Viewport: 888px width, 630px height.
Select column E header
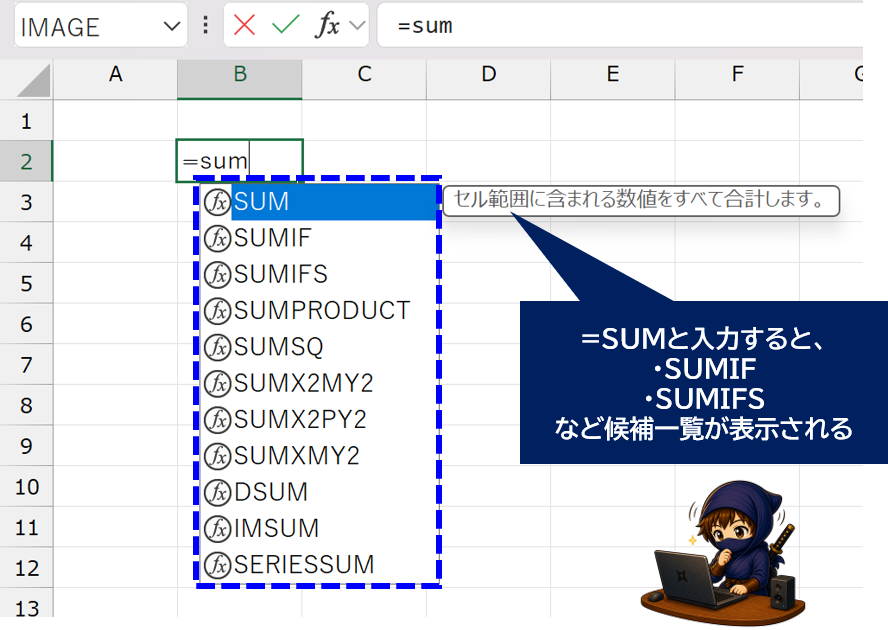pyautogui.click(x=613, y=74)
